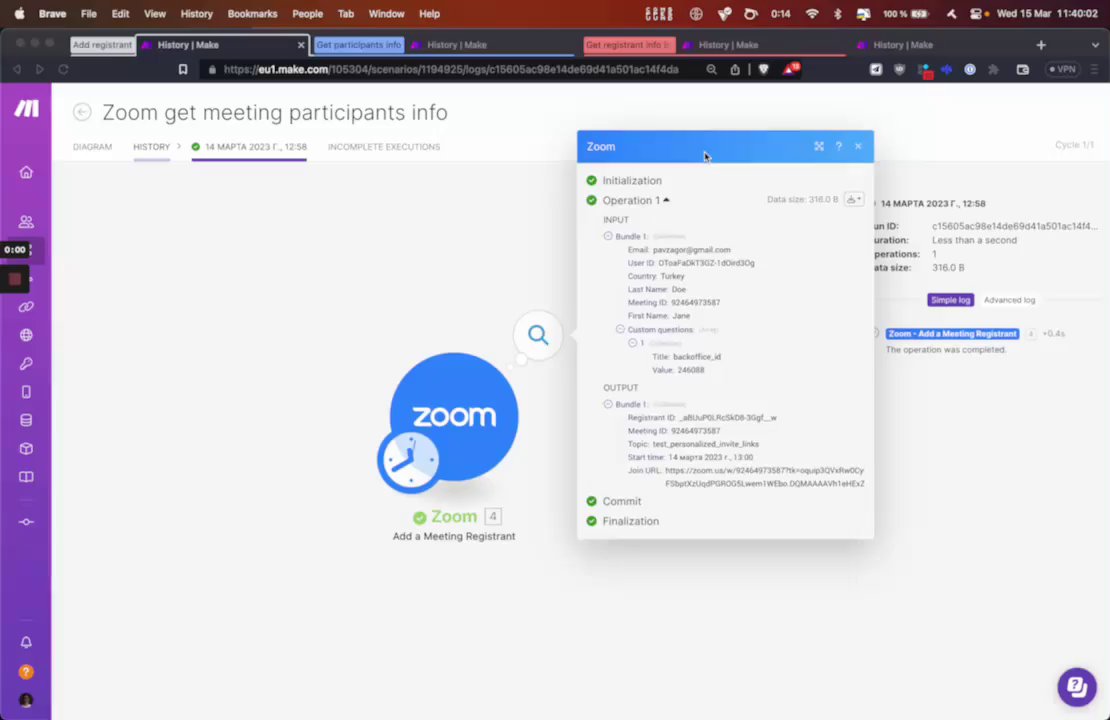Open help question mark in Zoom panel
Screen dimensions: 1110x720
[x=839, y=146]
